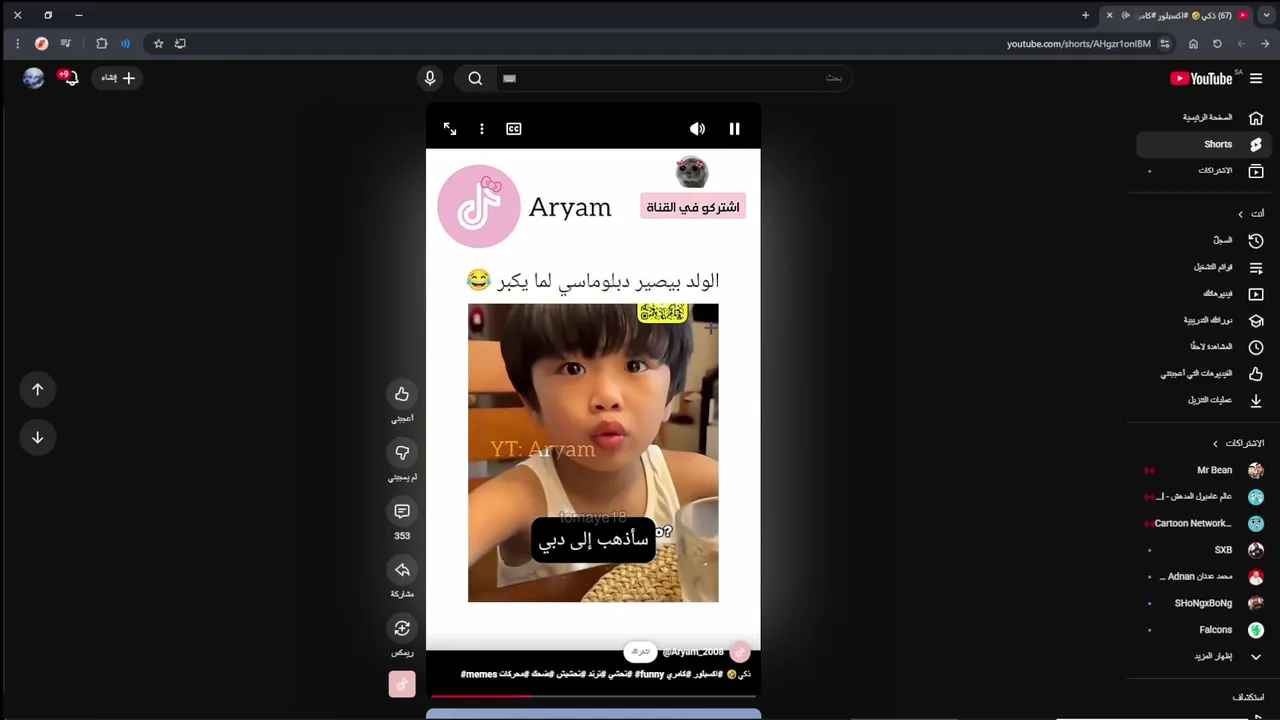
Task: Go to the previous Short (up arrow)
Action: click(37, 390)
